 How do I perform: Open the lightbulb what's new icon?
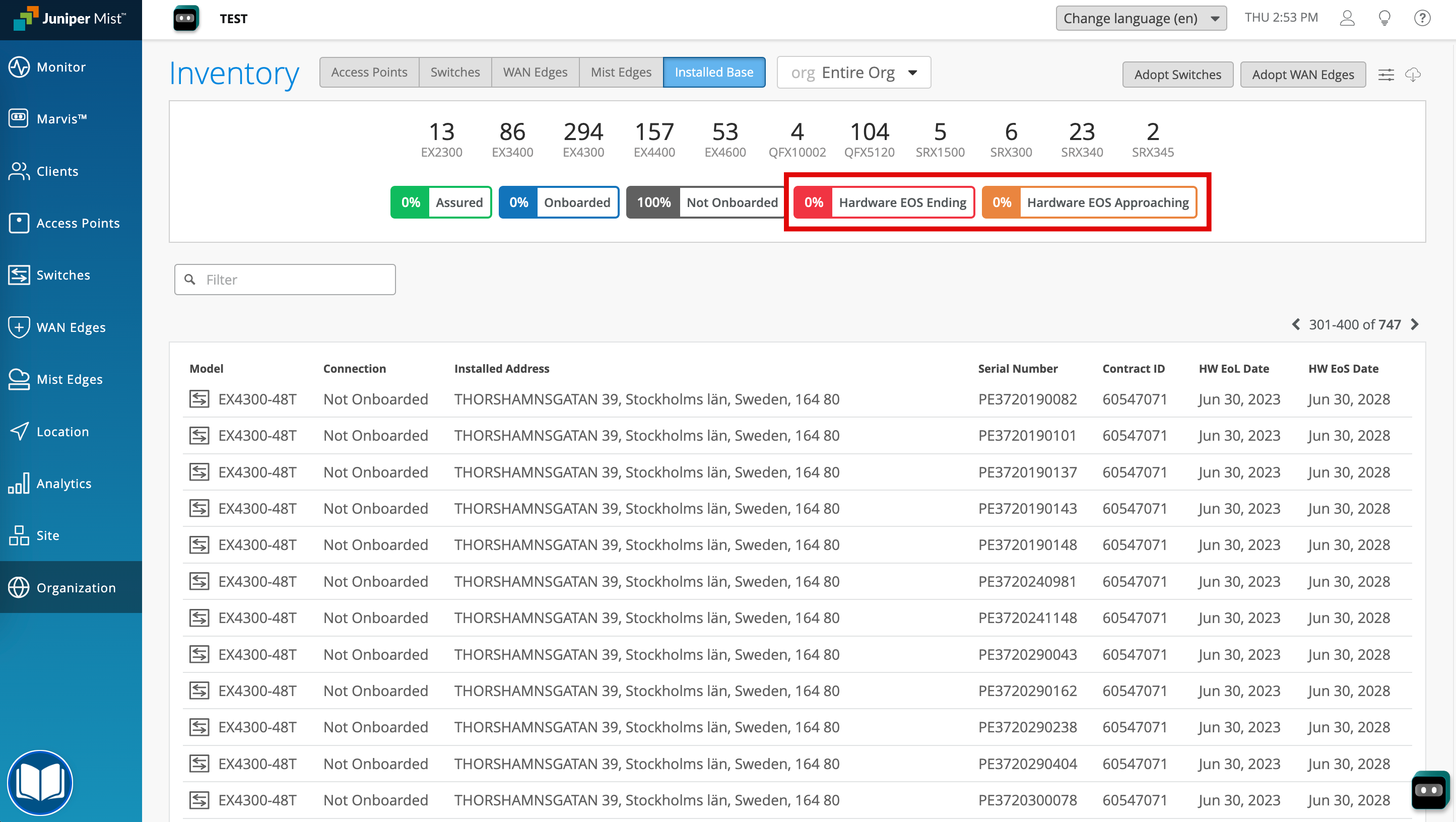click(x=1384, y=19)
